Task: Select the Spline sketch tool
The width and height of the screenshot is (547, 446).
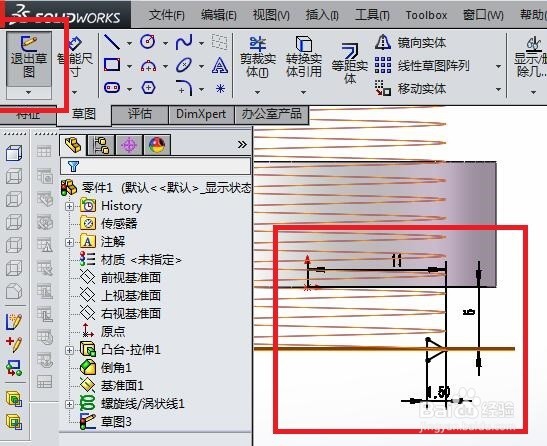Action: pyautogui.click(x=184, y=42)
